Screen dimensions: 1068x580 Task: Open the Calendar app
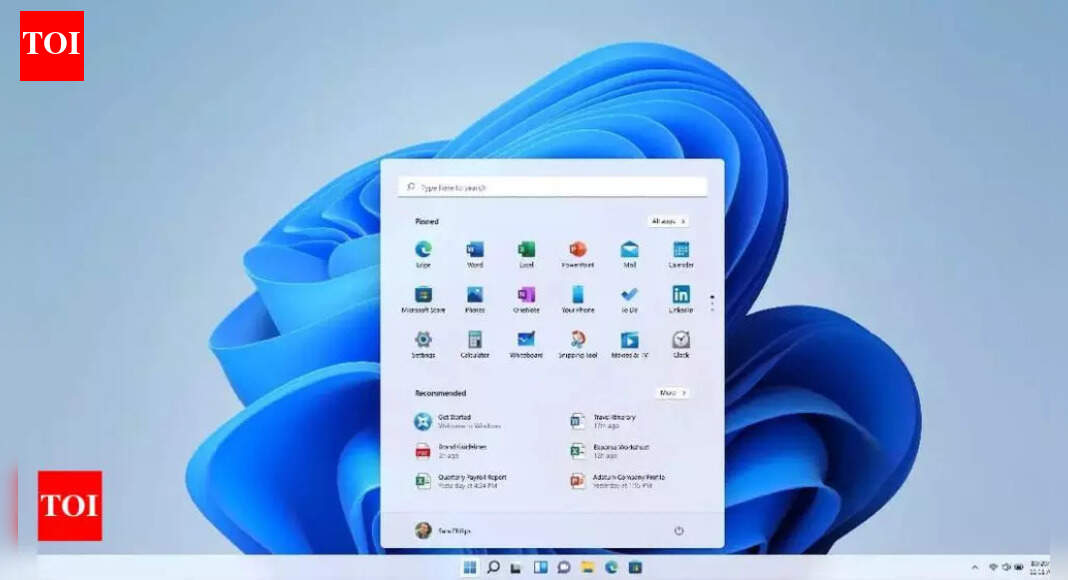click(x=681, y=254)
